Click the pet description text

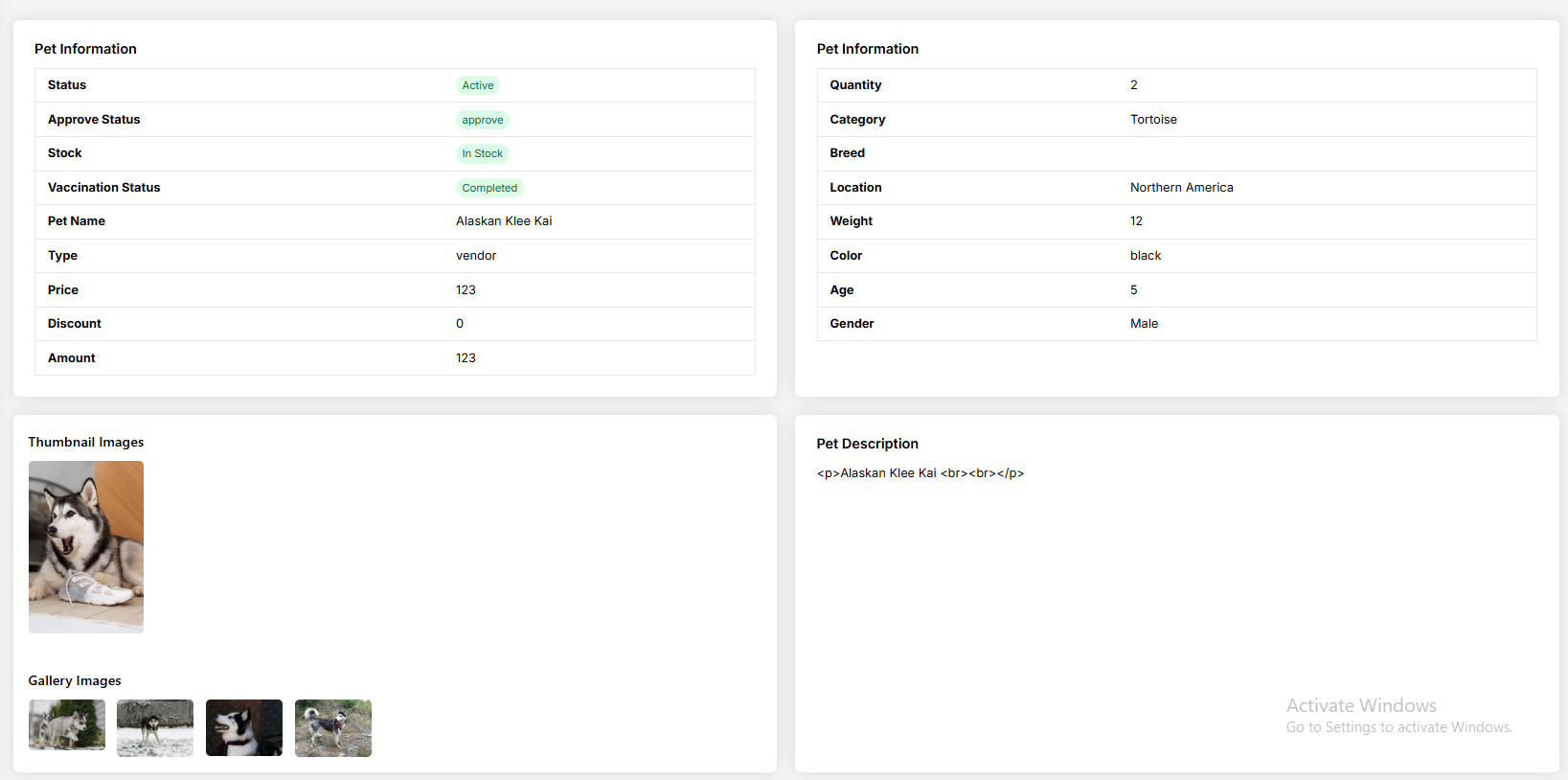pos(920,473)
